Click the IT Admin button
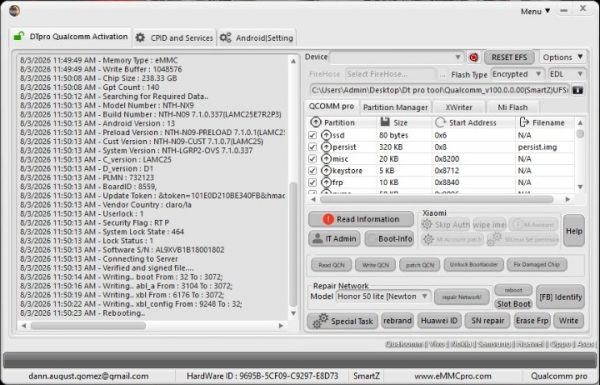 click(334, 239)
